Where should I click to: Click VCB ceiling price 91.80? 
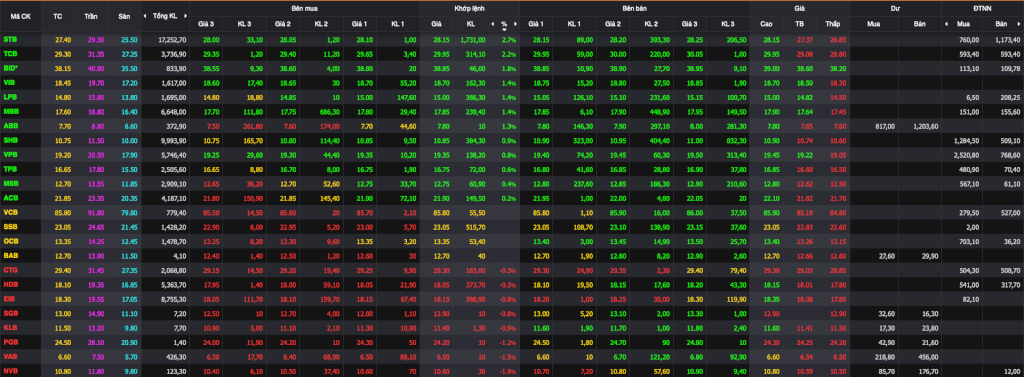point(95,212)
